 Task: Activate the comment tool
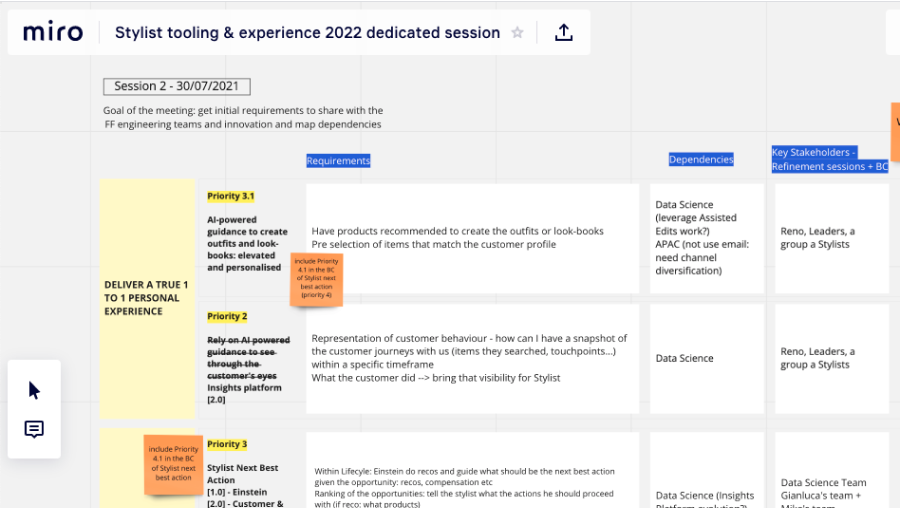34,430
